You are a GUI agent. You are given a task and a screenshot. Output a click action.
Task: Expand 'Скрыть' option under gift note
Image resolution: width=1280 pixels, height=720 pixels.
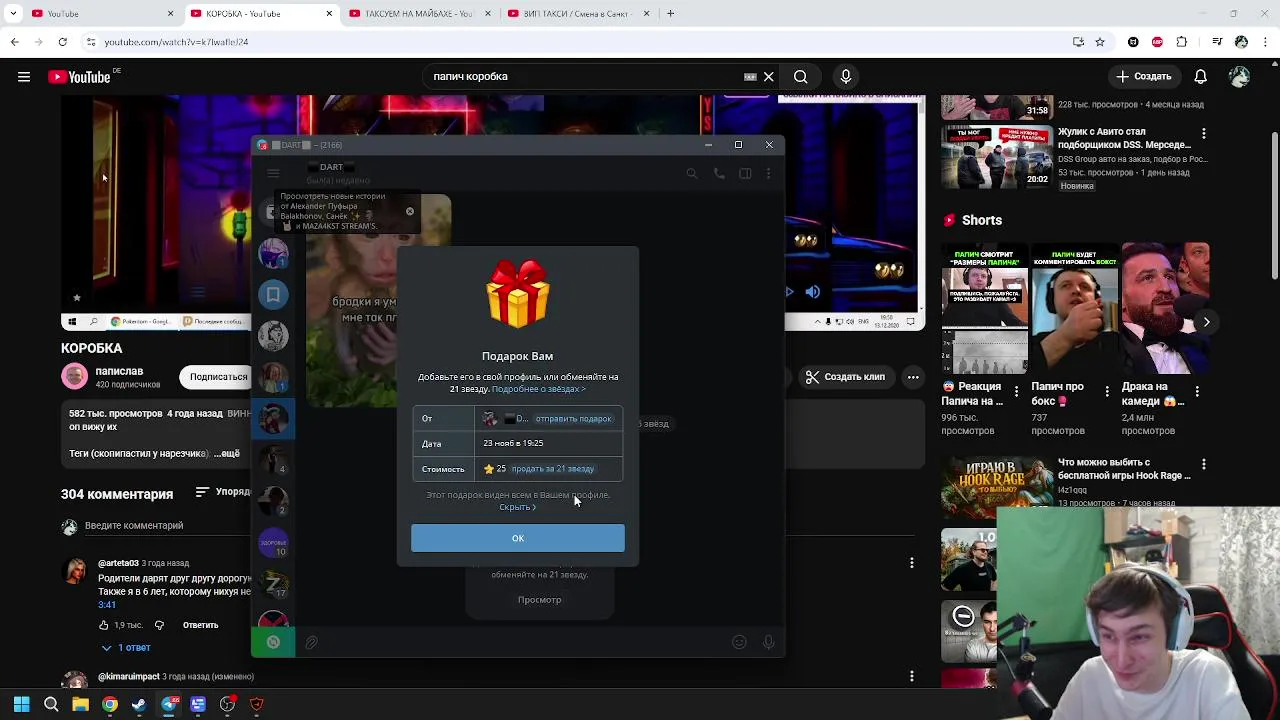coord(517,507)
